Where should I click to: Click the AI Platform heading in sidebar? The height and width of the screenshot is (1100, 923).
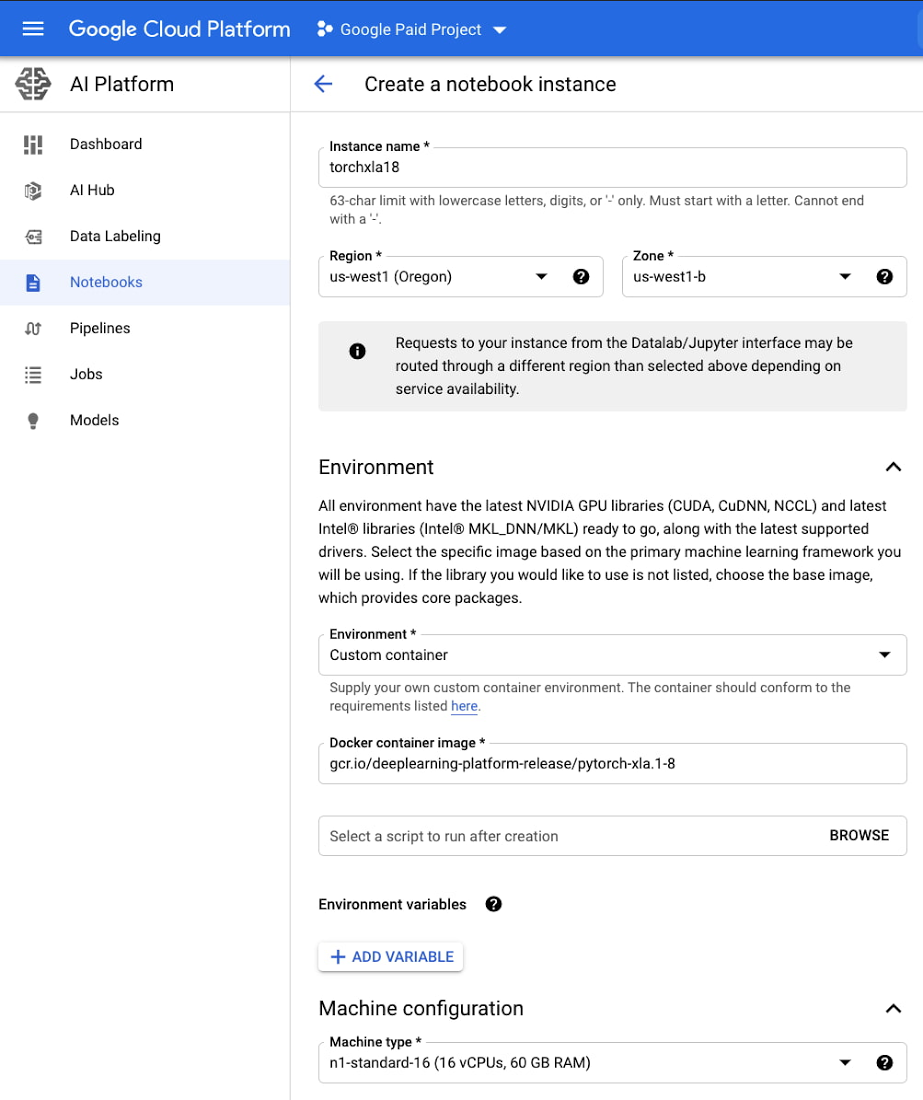pyautogui.click(x=122, y=84)
